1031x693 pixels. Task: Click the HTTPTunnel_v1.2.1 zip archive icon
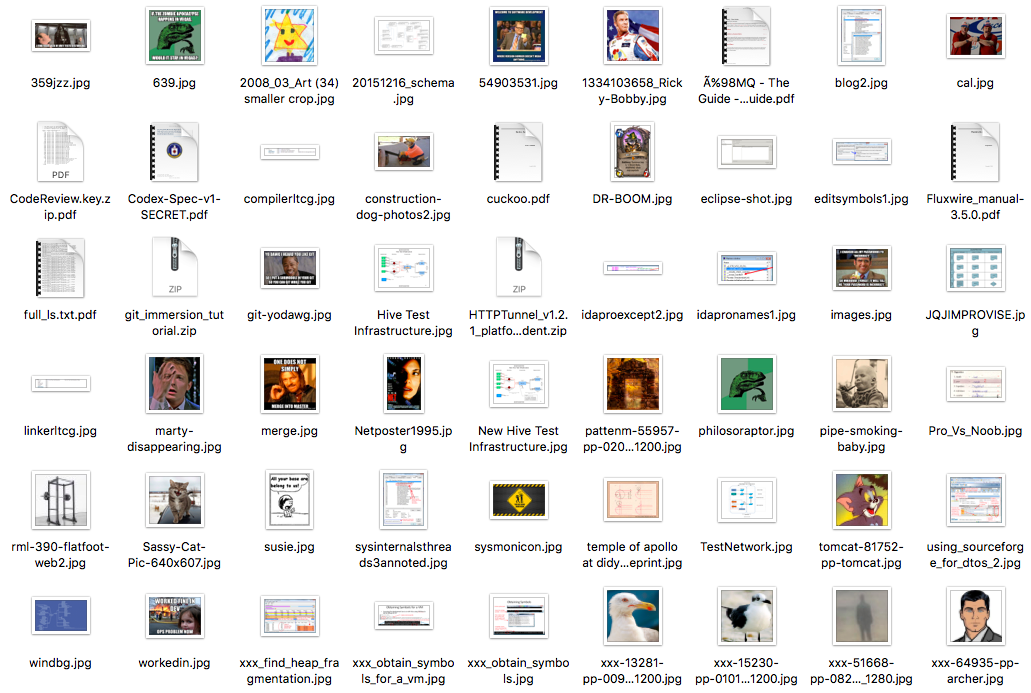point(518,268)
